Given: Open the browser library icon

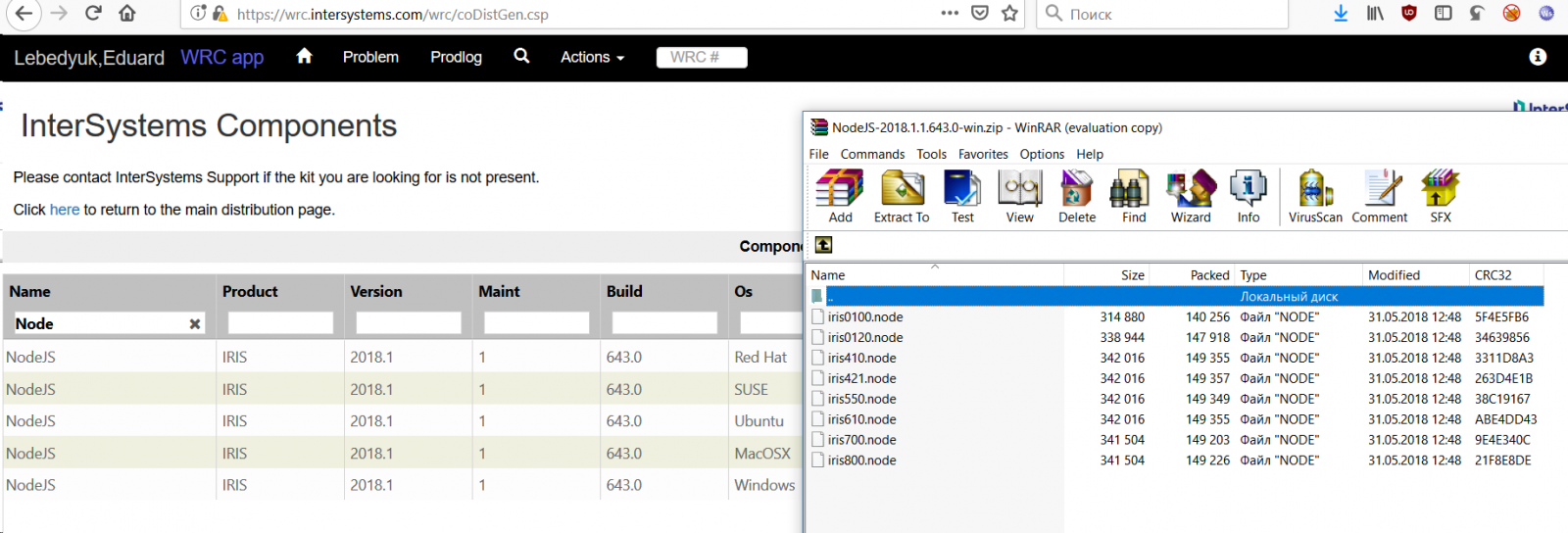Looking at the screenshot, I should [x=1375, y=13].
